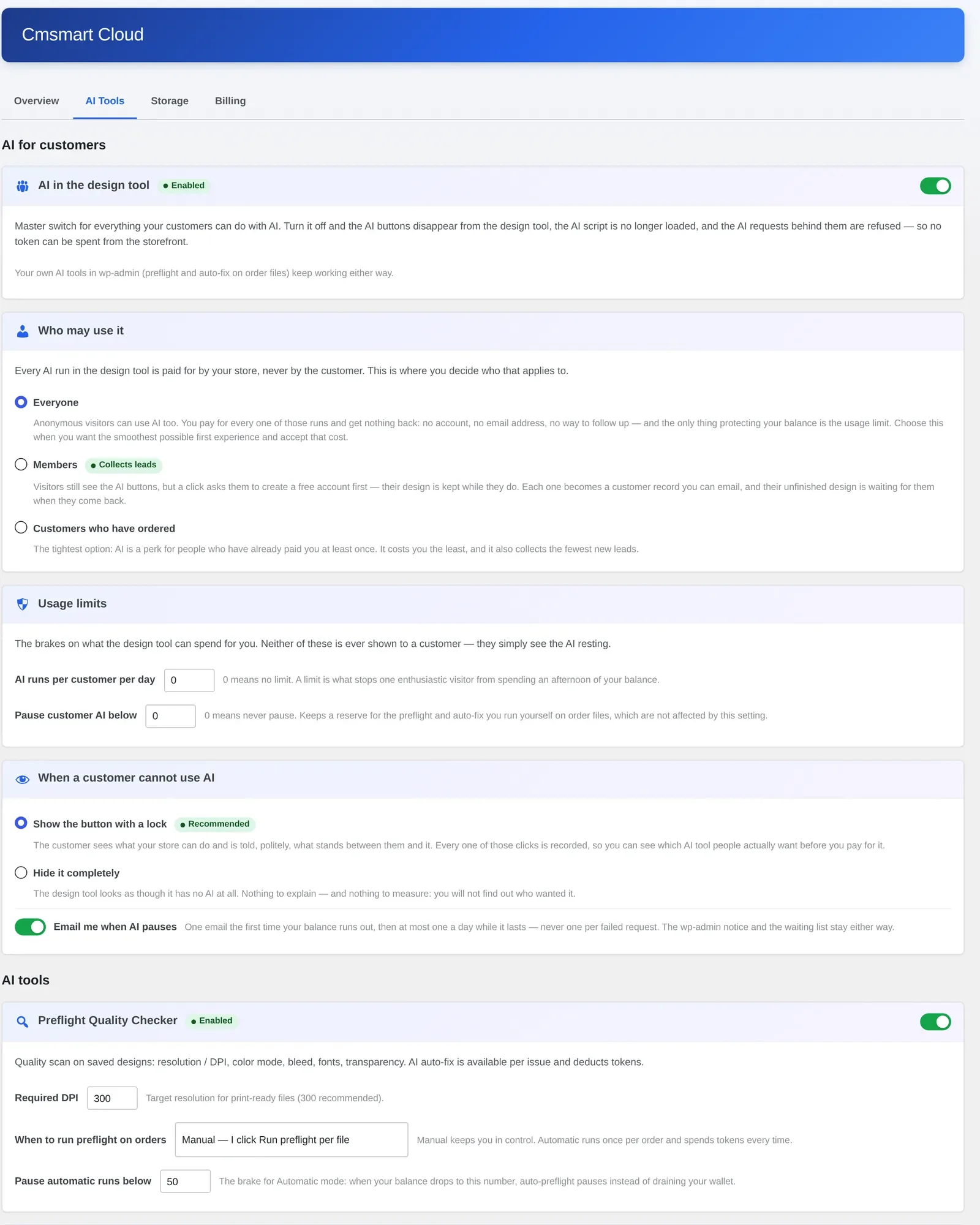Click the Who may use it card title
Screen dimensions: 980x1225
(81, 331)
